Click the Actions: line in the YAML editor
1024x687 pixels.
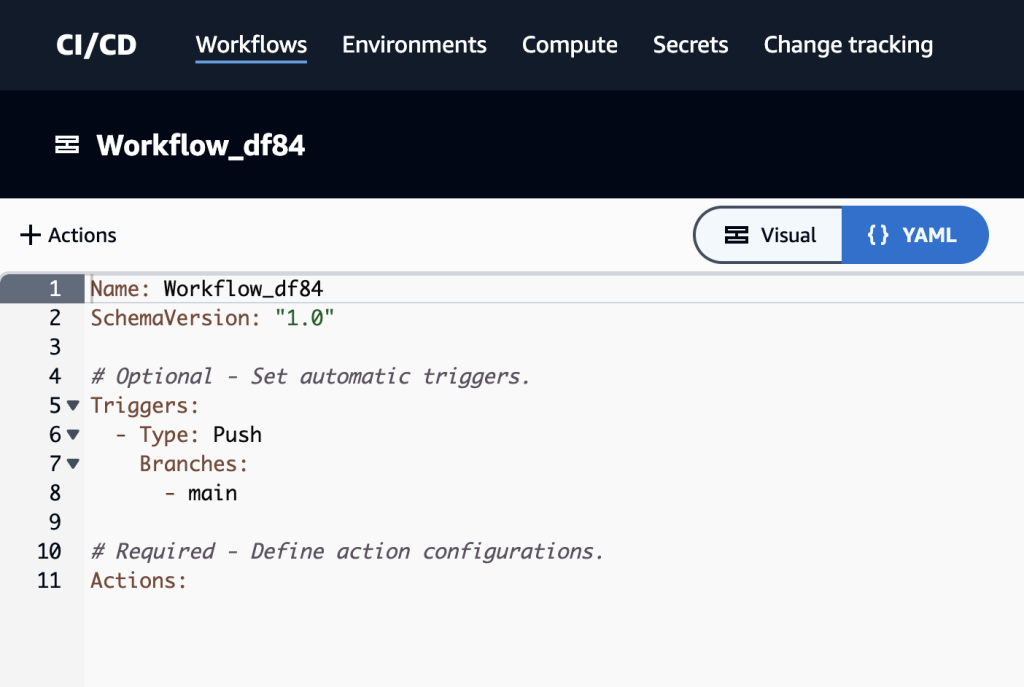(x=139, y=580)
